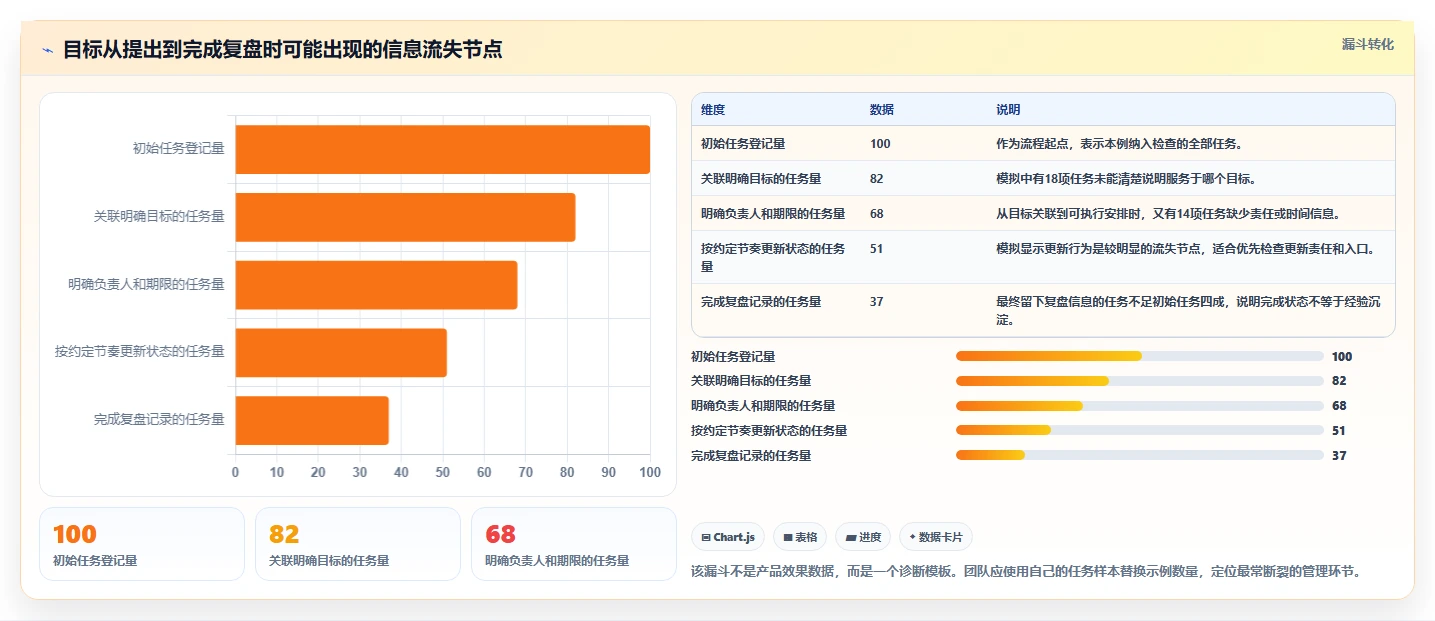
Task: Click the 完成复盘记录的任务量 chart bar
Action: click(x=312, y=420)
